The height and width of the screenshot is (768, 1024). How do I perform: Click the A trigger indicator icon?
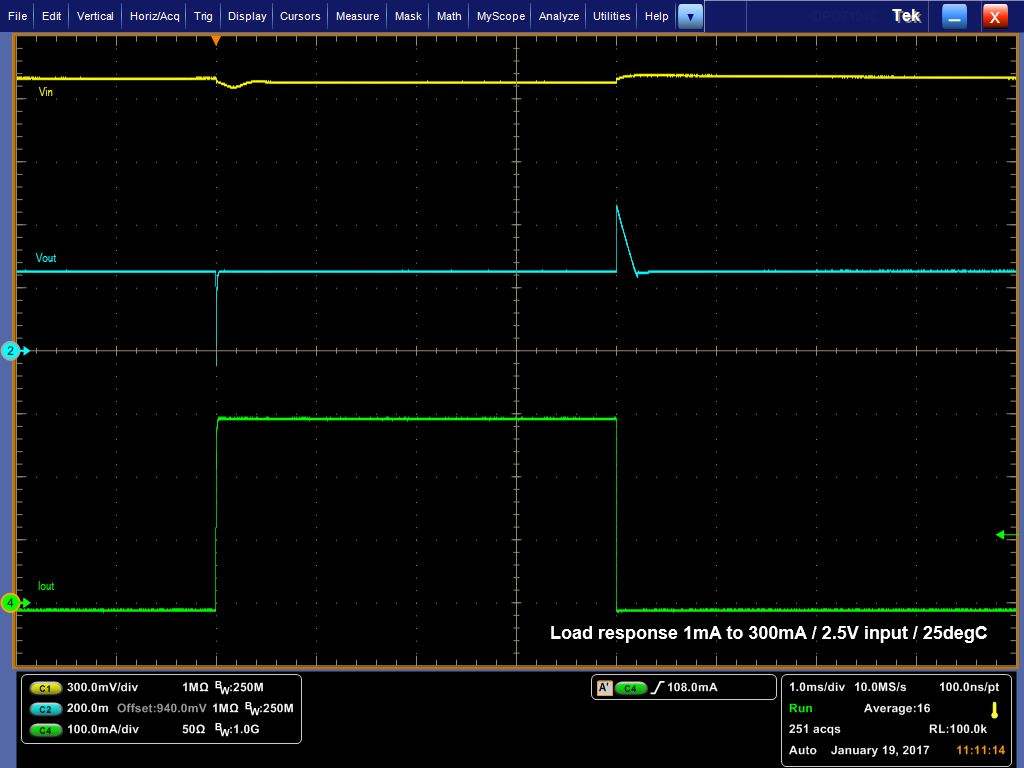point(604,688)
